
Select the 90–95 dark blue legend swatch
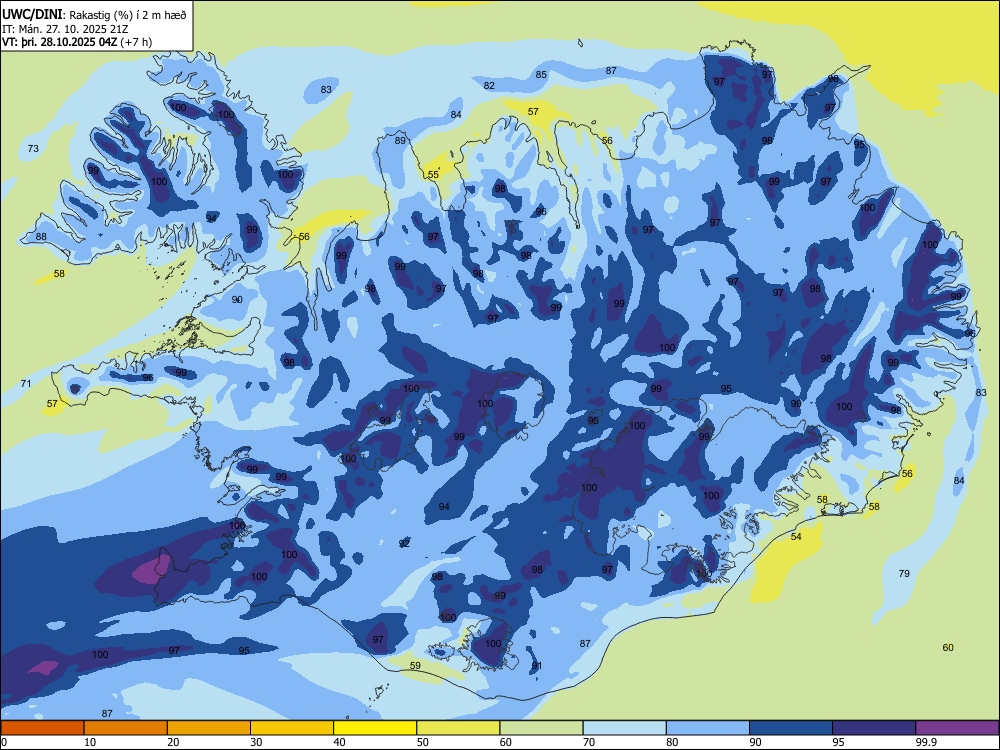pos(791,728)
